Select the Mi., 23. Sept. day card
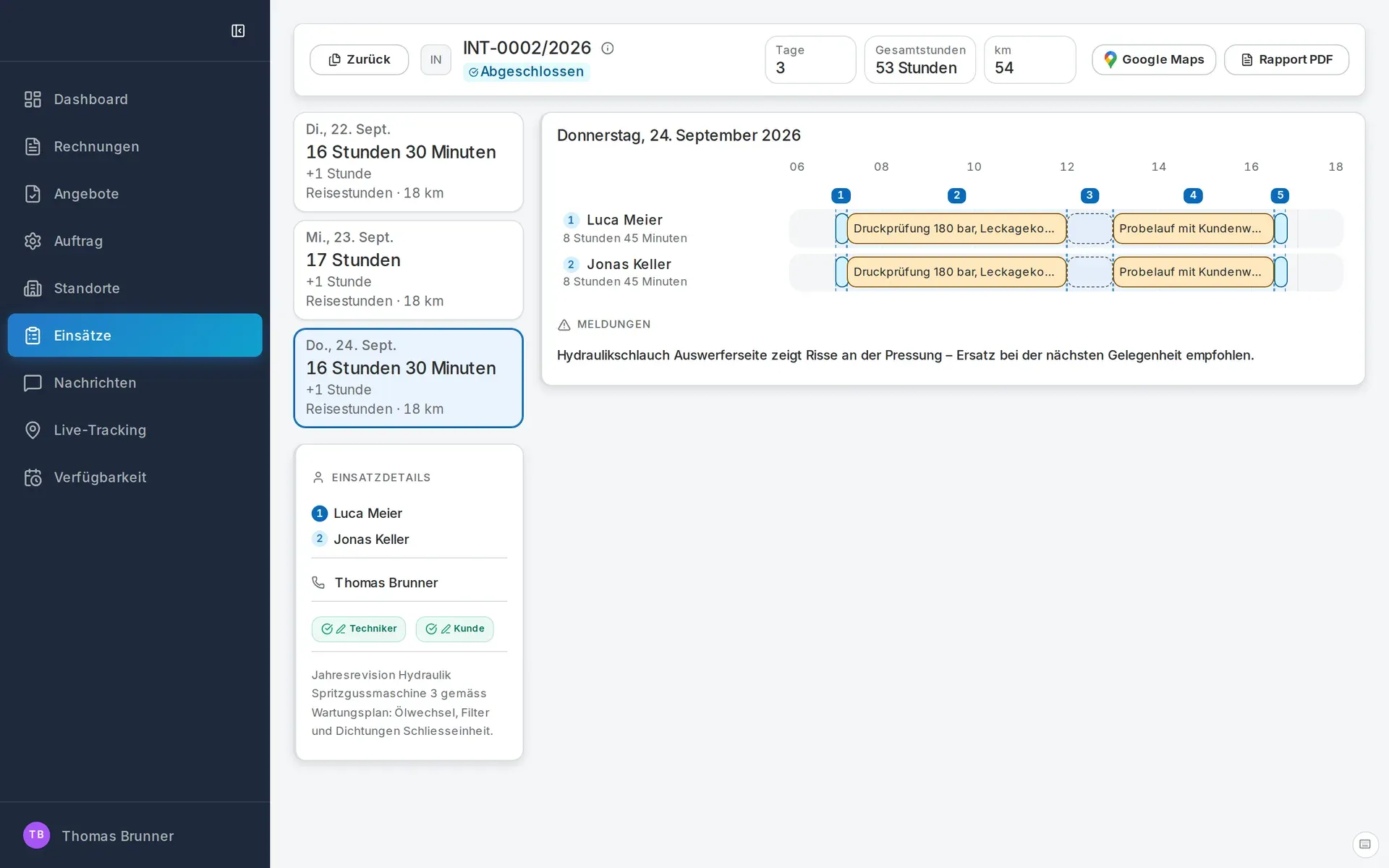This screenshot has height=868, width=1389. [408, 269]
